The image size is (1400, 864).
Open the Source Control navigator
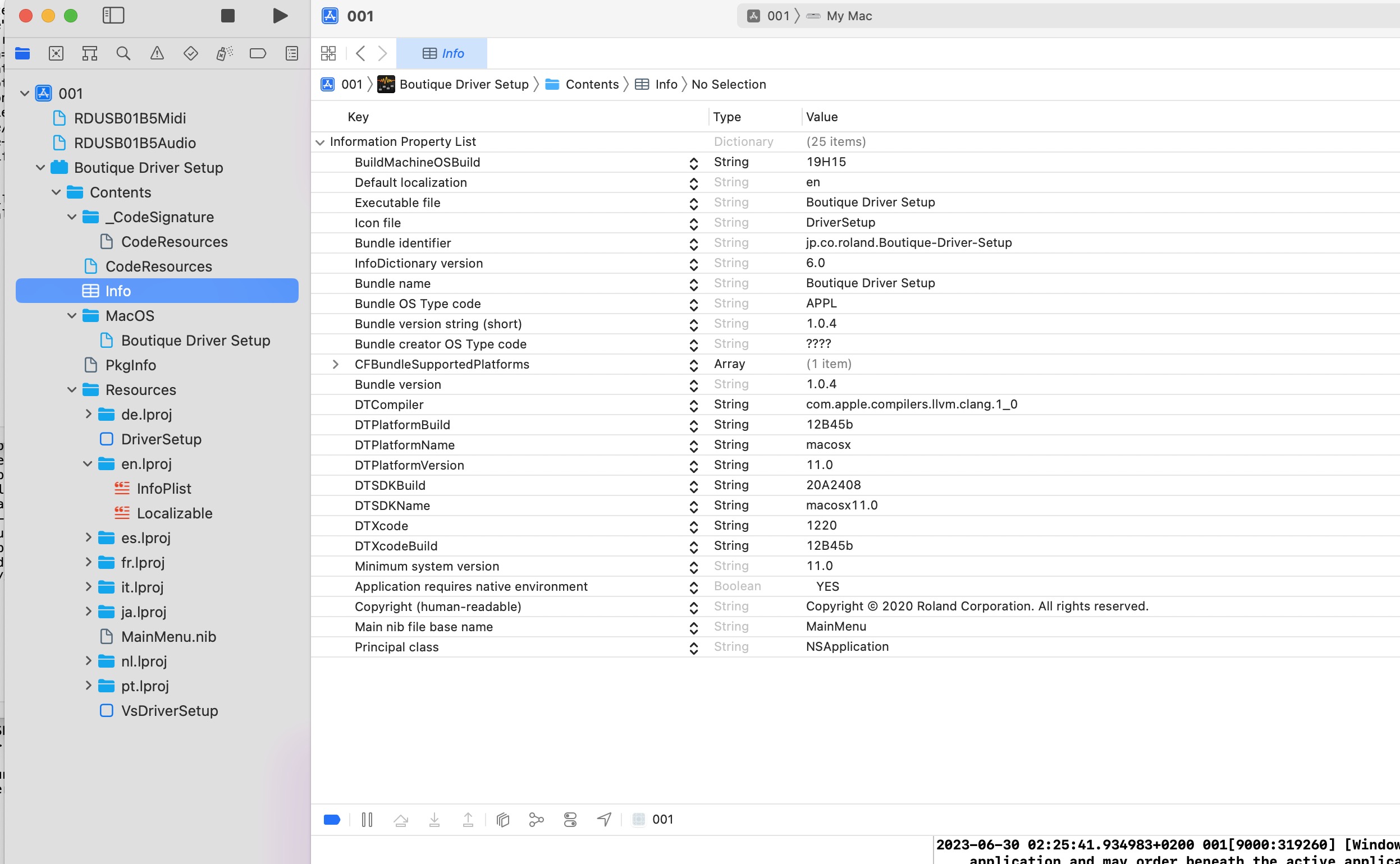click(56, 53)
